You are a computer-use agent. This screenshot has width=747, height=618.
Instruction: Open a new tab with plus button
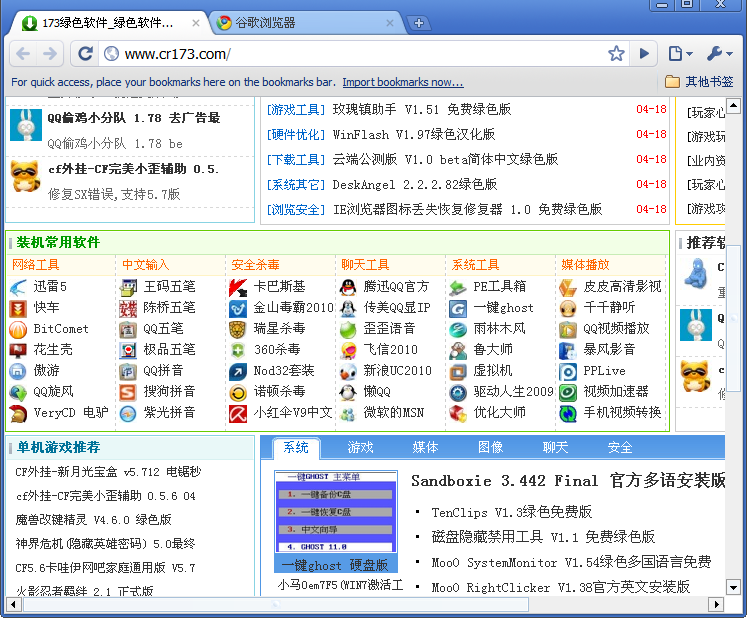coord(419,23)
